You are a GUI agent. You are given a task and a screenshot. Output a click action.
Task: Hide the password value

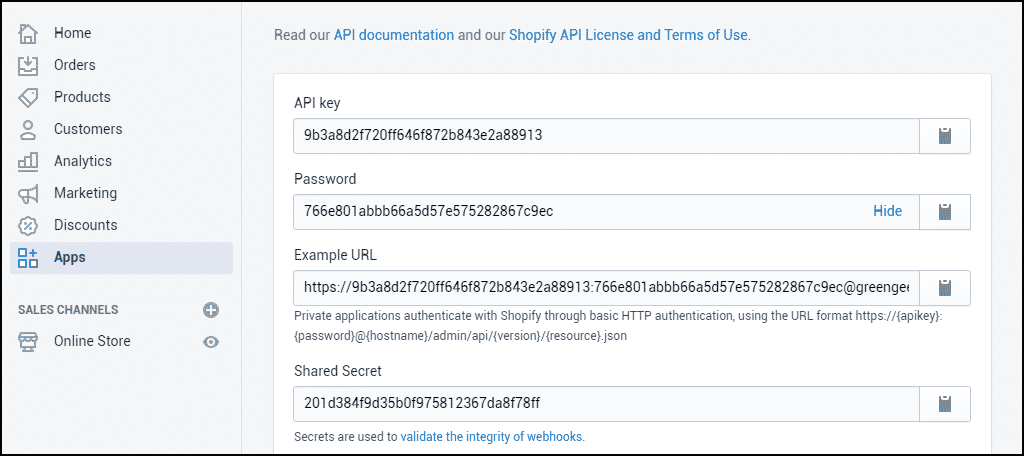[x=887, y=211]
